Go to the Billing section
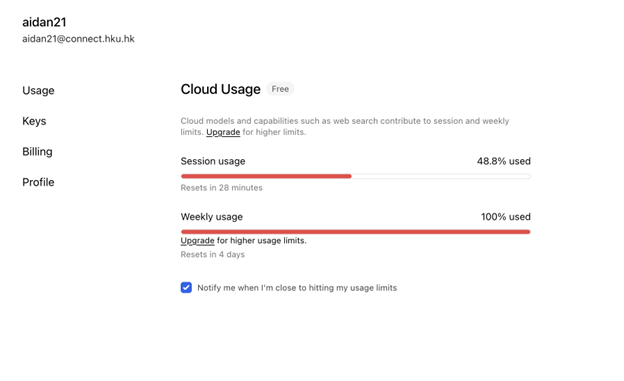Image resolution: width=624 pixels, height=381 pixels. tap(37, 152)
